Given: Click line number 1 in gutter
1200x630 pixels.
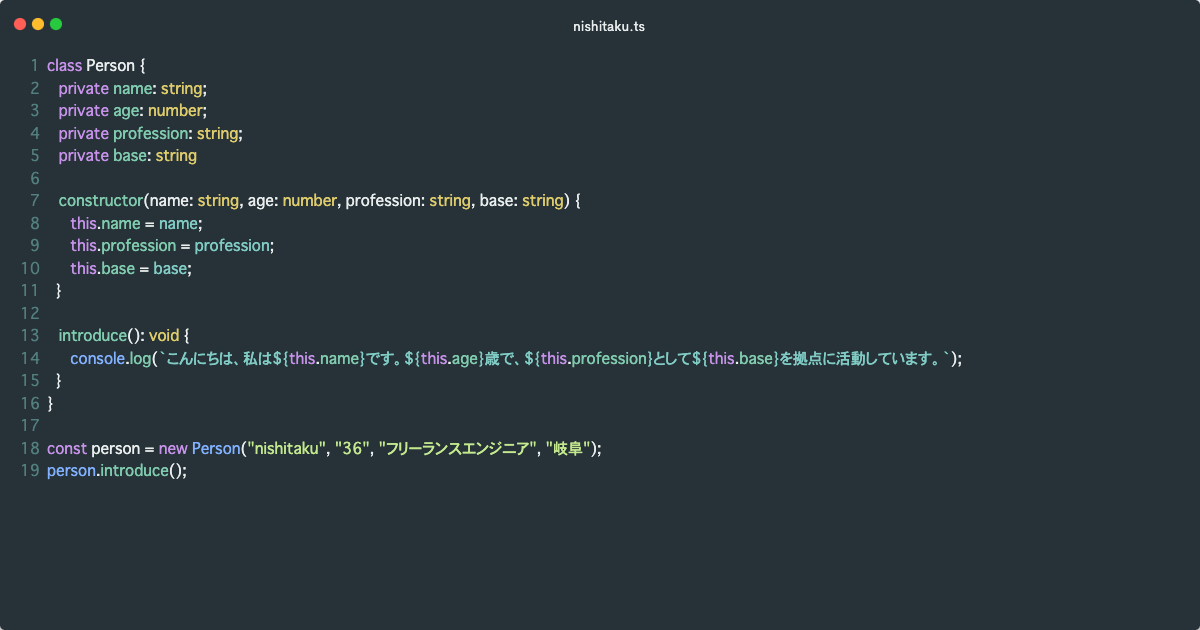Looking at the screenshot, I should pyautogui.click(x=34, y=66).
